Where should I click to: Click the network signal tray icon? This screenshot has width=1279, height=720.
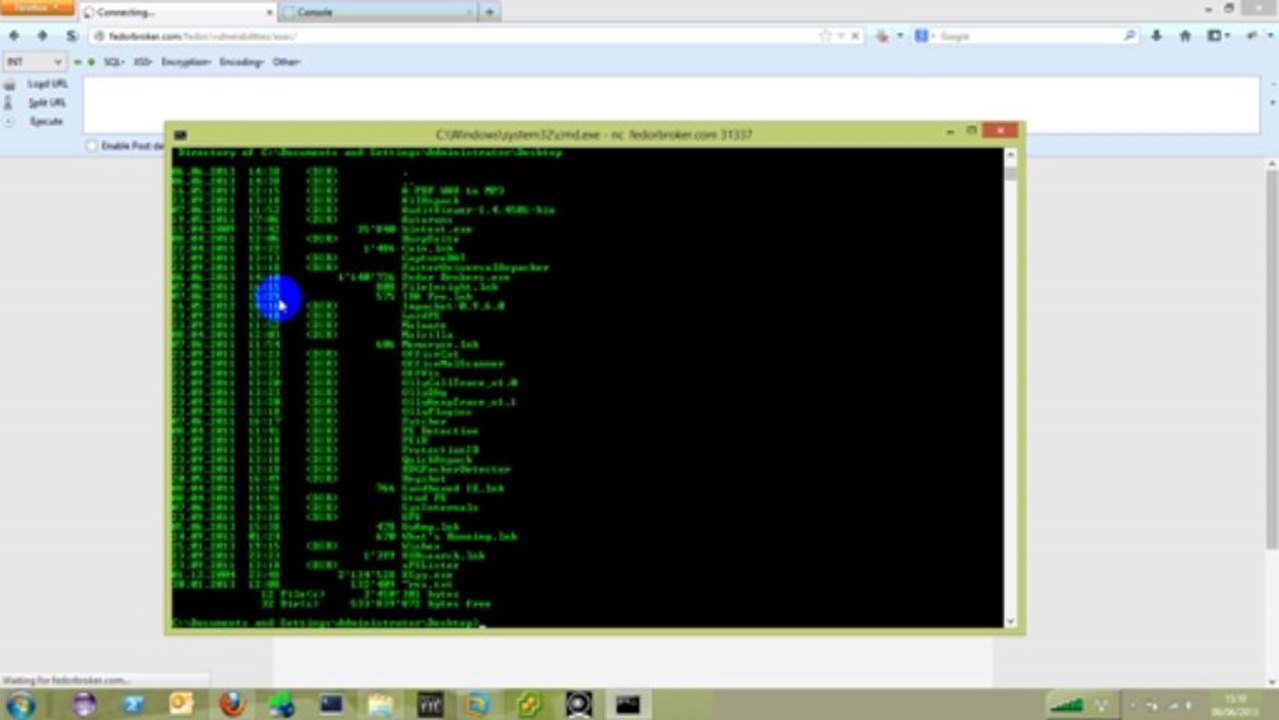1066,705
